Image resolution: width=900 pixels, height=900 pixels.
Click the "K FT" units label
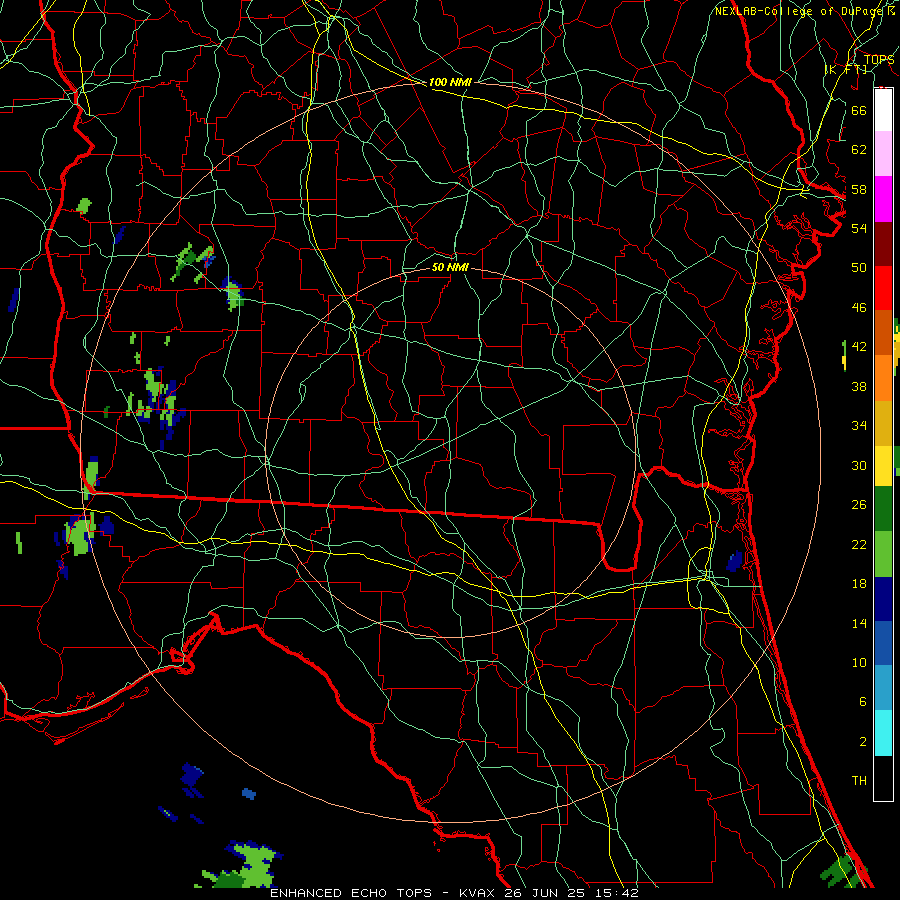(x=845, y=69)
